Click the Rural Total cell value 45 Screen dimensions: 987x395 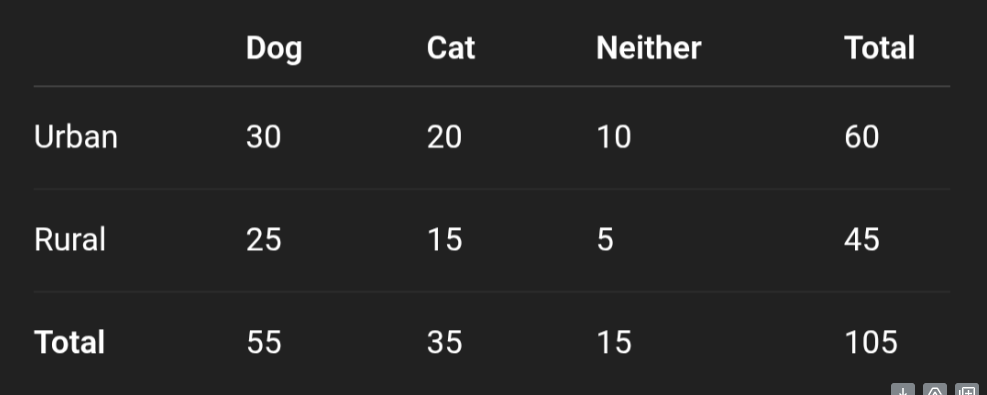[x=861, y=240]
